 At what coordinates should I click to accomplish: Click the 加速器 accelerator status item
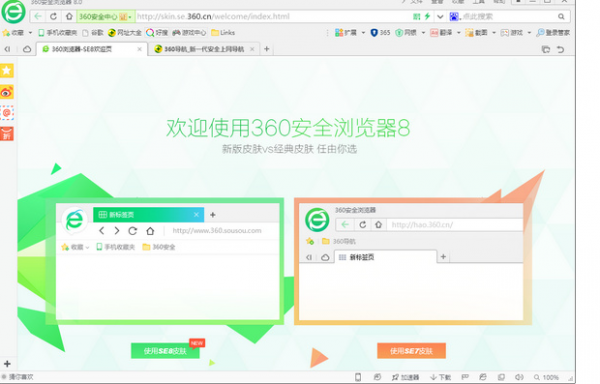pos(406,377)
